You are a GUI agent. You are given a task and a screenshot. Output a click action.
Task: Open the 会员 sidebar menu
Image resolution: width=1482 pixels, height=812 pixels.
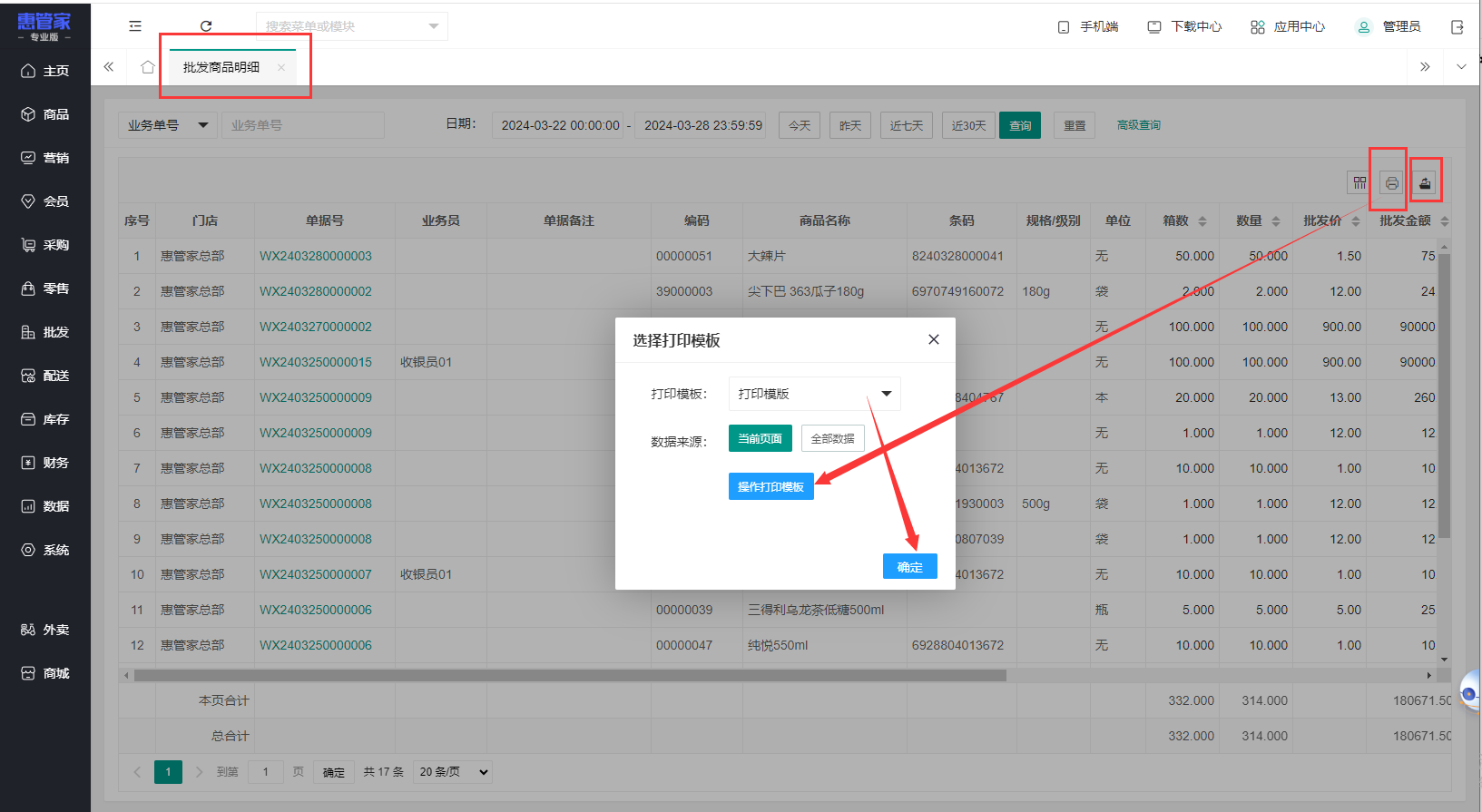(x=45, y=201)
